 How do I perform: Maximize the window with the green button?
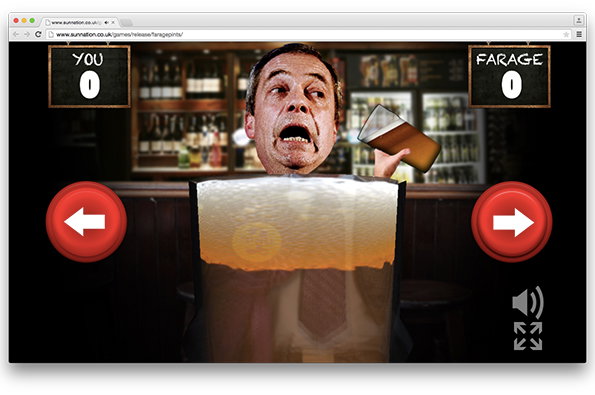click(32, 20)
